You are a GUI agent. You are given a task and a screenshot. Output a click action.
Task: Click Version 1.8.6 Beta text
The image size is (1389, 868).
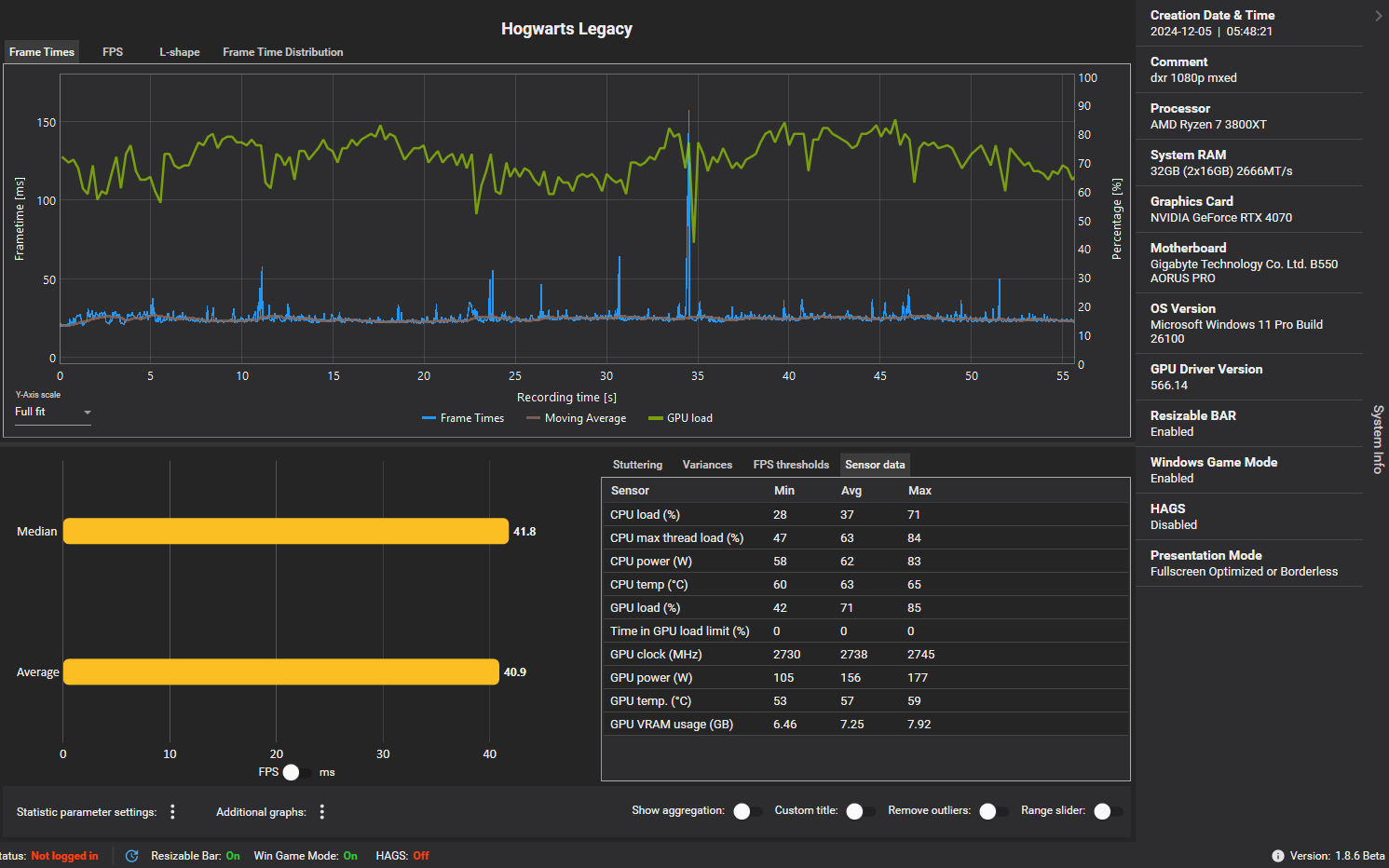click(1337, 856)
